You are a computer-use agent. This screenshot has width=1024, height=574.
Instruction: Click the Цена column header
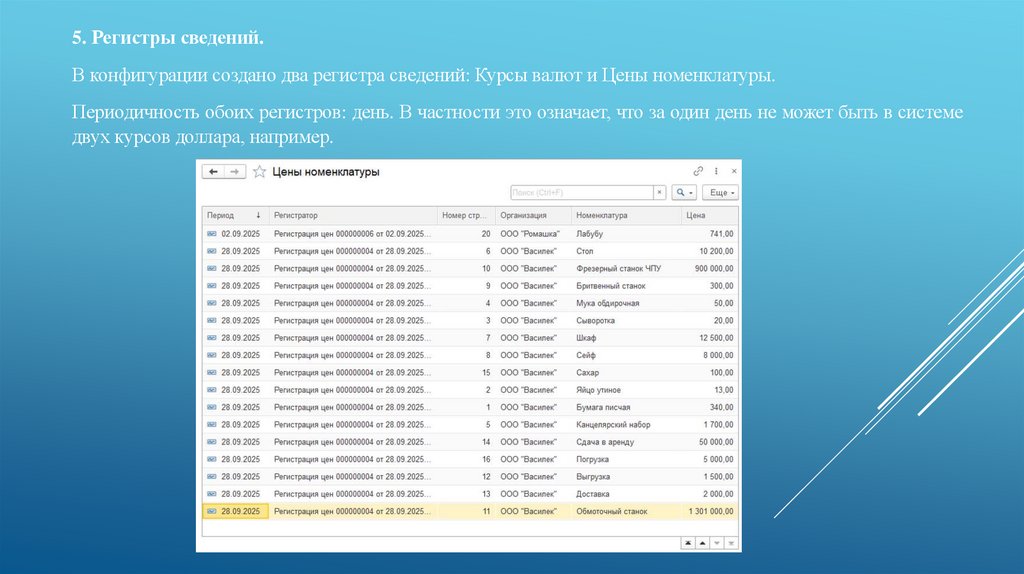[x=709, y=215]
